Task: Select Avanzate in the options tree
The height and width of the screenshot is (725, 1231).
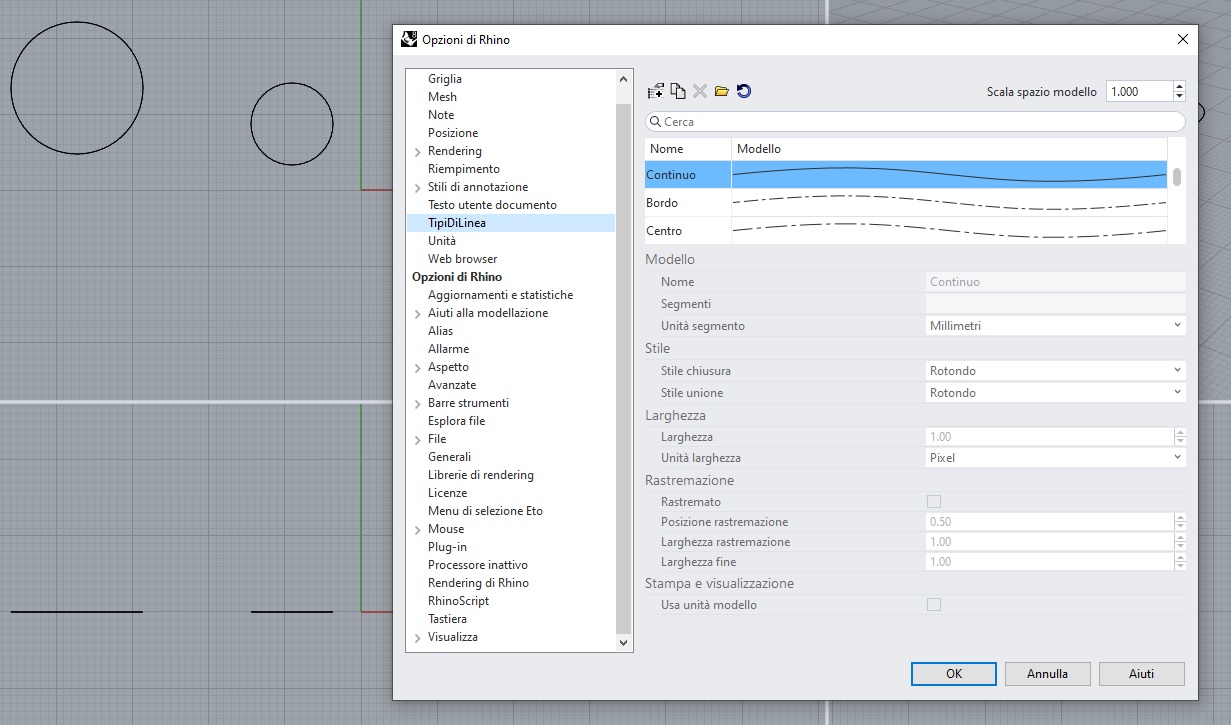Action: [x=452, y=385]
